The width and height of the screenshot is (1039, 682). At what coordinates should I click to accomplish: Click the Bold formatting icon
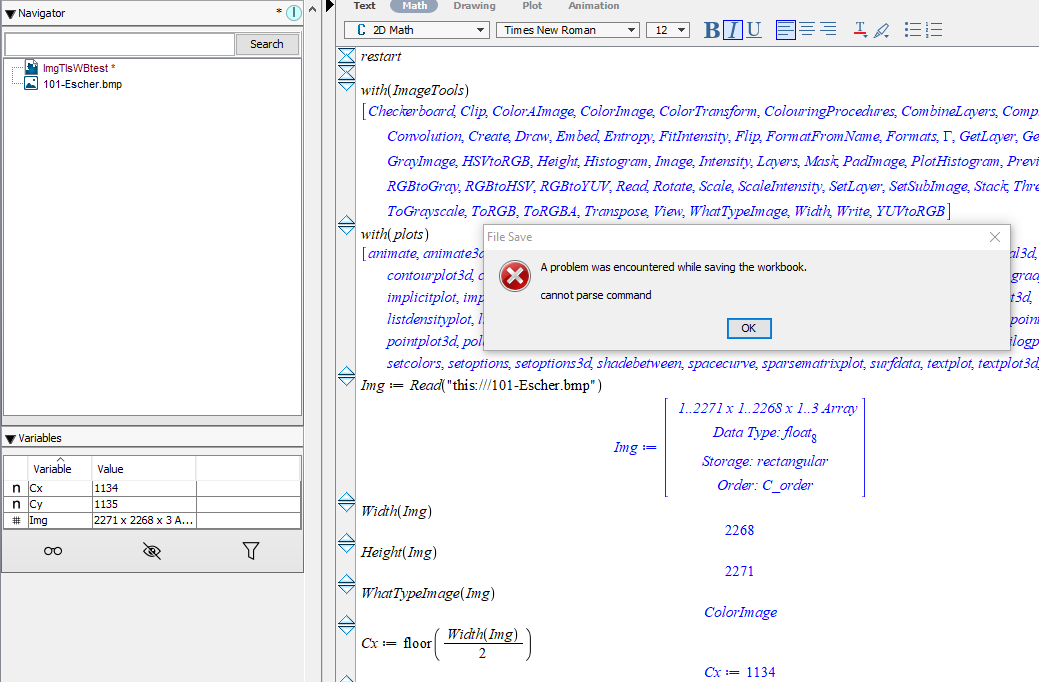pos(712,30)
